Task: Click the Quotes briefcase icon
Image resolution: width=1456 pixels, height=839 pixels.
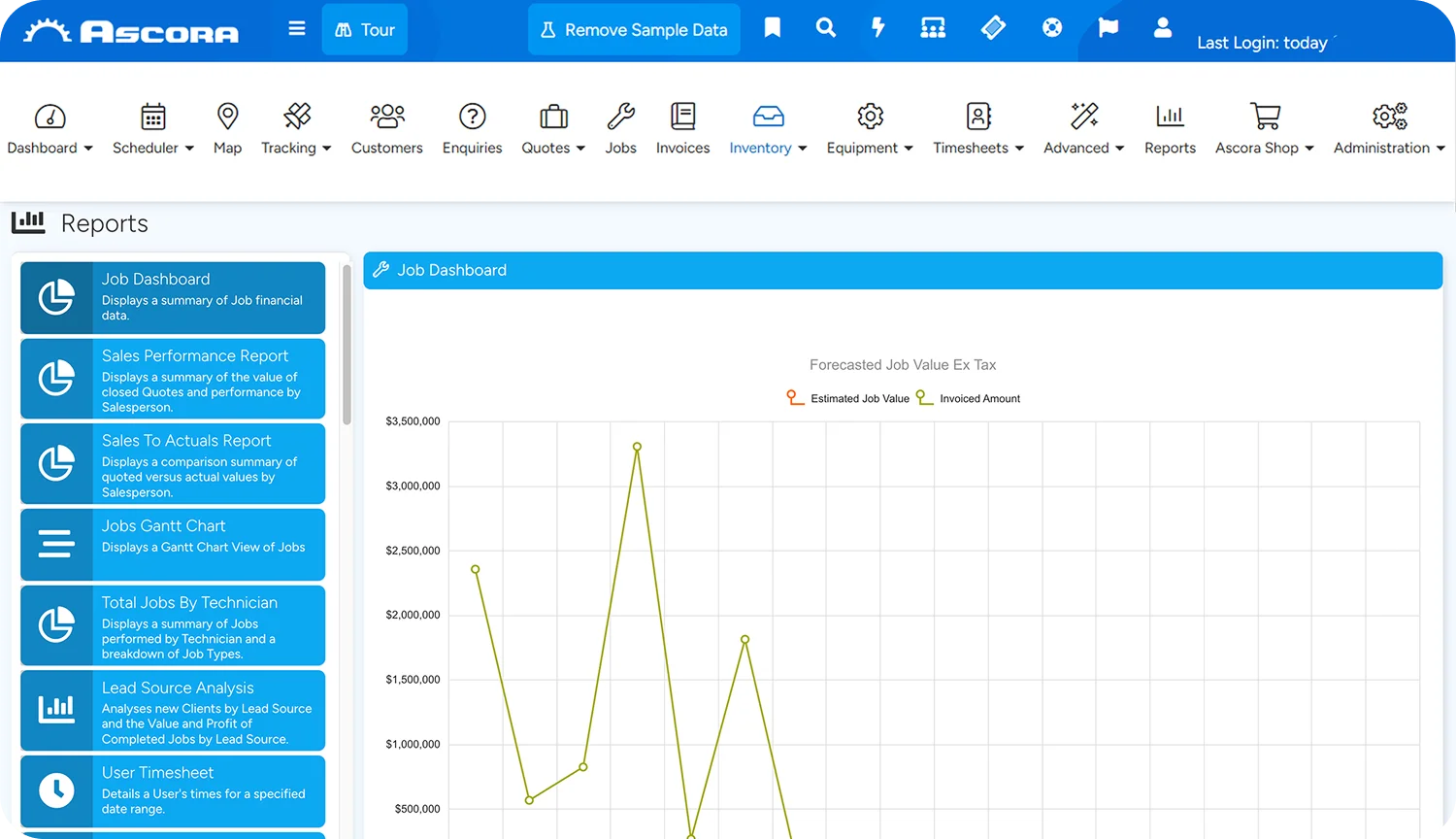Action: [x=553, y=117]
